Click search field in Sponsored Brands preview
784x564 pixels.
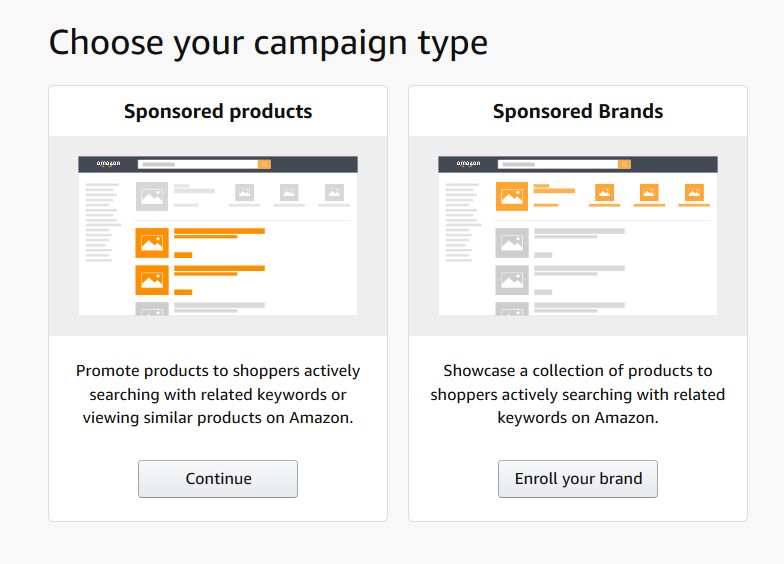(x=558, y=164)
